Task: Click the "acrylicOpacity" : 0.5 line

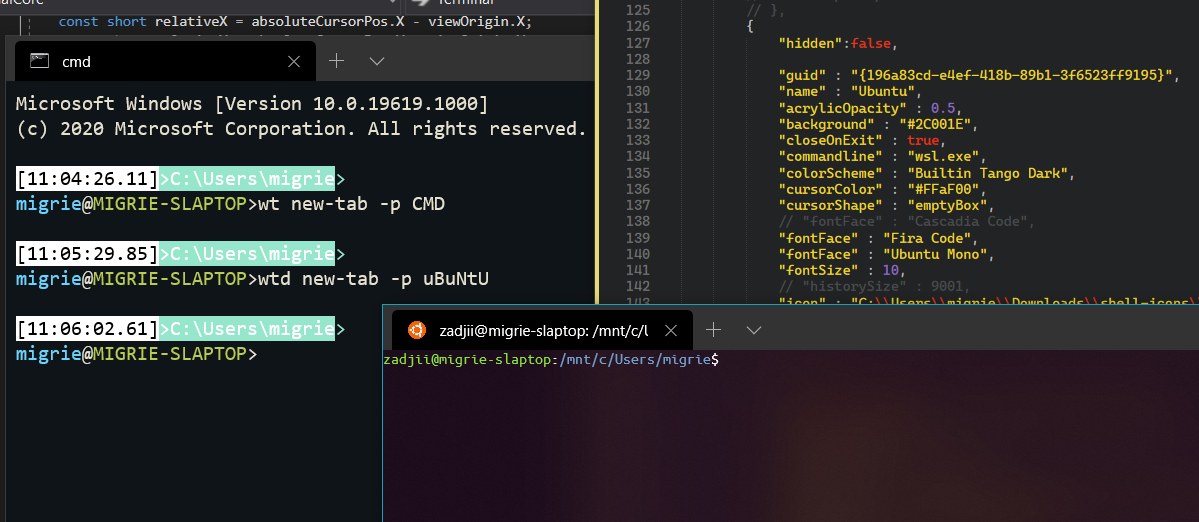Action: click(869, 107)
